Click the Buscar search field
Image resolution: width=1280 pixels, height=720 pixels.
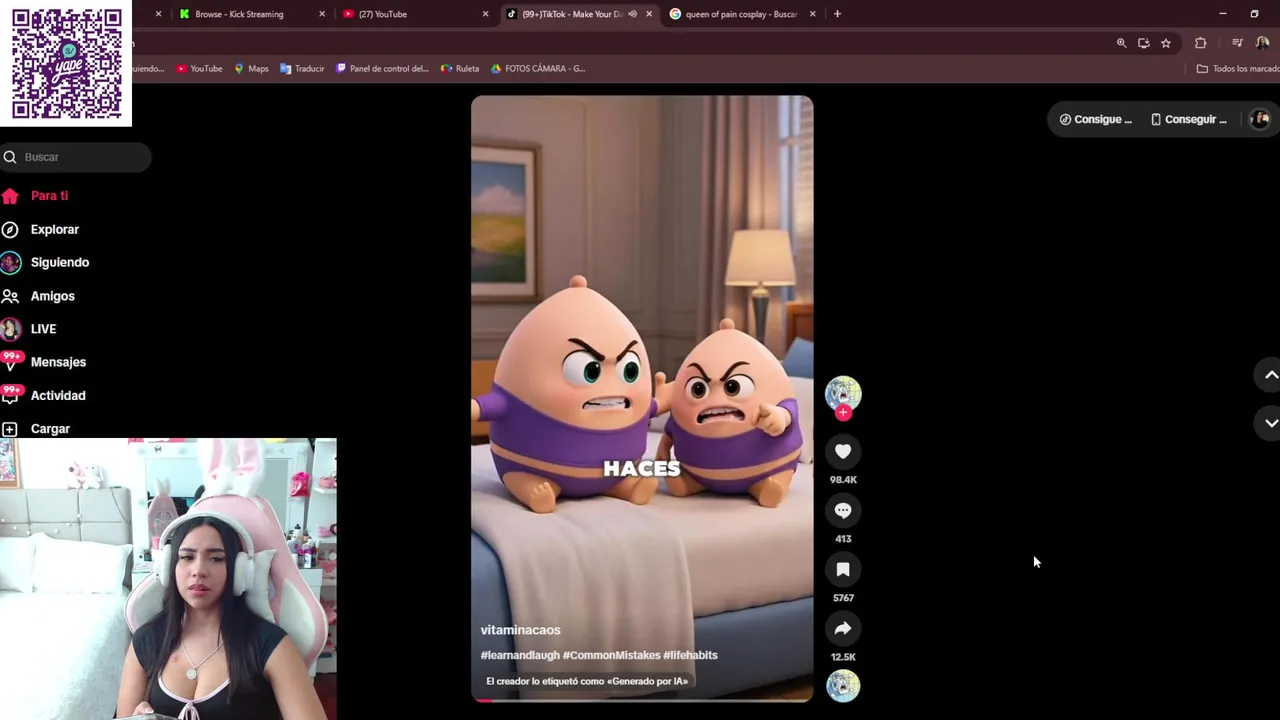click(76, 157)
